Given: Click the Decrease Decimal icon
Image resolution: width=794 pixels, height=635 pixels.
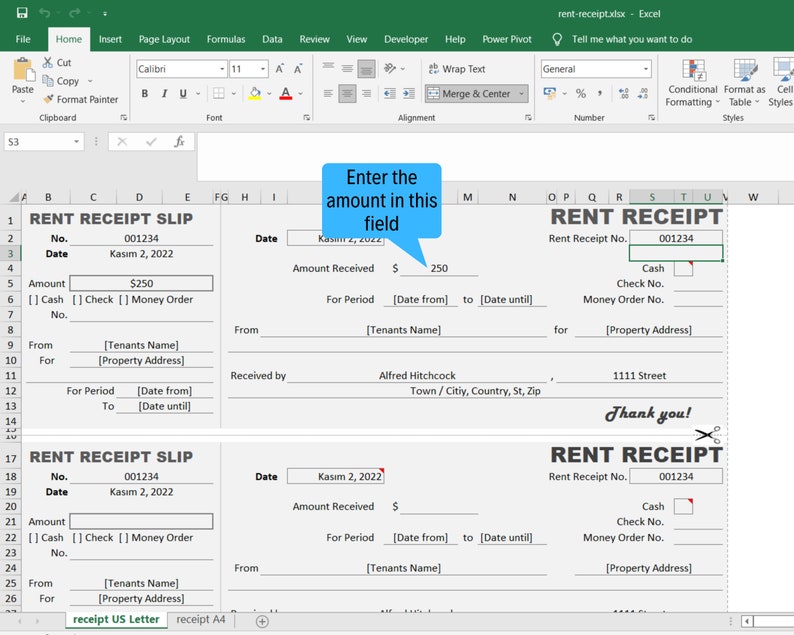Looking at the screenshot, I should pos(643,93).
